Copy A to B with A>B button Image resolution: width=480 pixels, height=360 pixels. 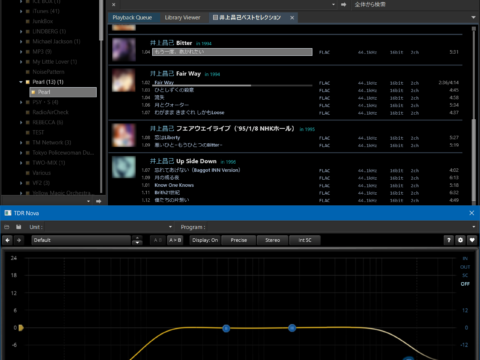point(175,240)
